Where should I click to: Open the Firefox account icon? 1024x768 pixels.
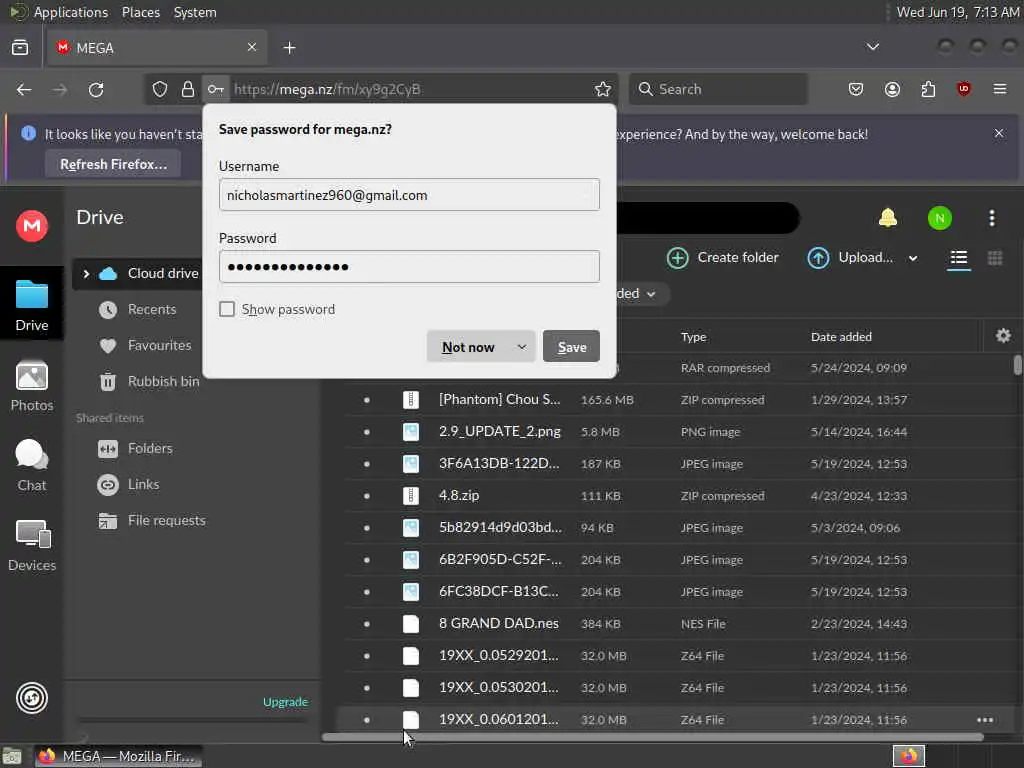(892, 89)
